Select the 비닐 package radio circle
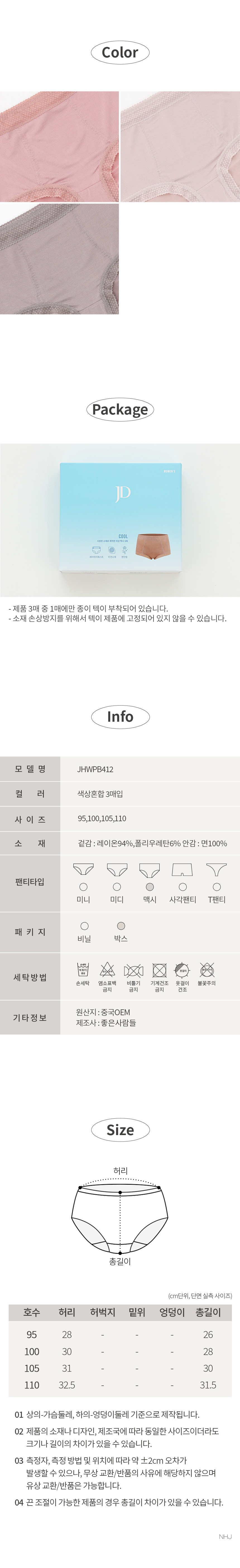The image size is (240, 1568). [x=85, y=926]
